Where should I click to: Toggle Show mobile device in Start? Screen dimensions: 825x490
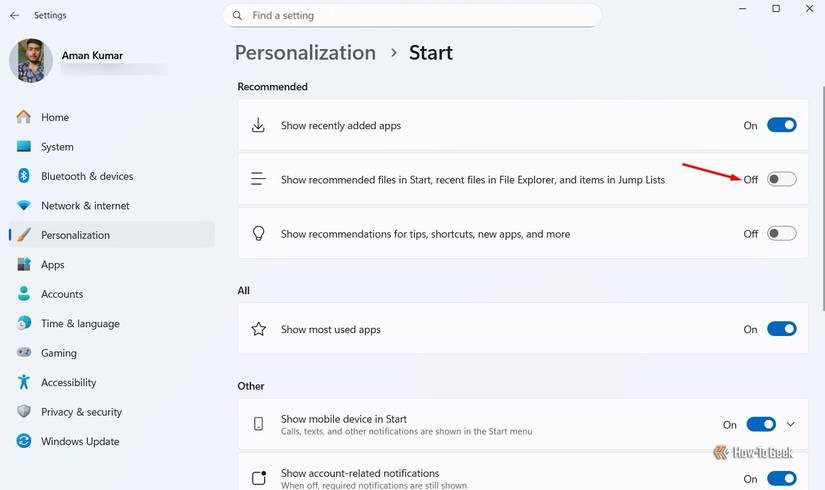click(760, 425)
